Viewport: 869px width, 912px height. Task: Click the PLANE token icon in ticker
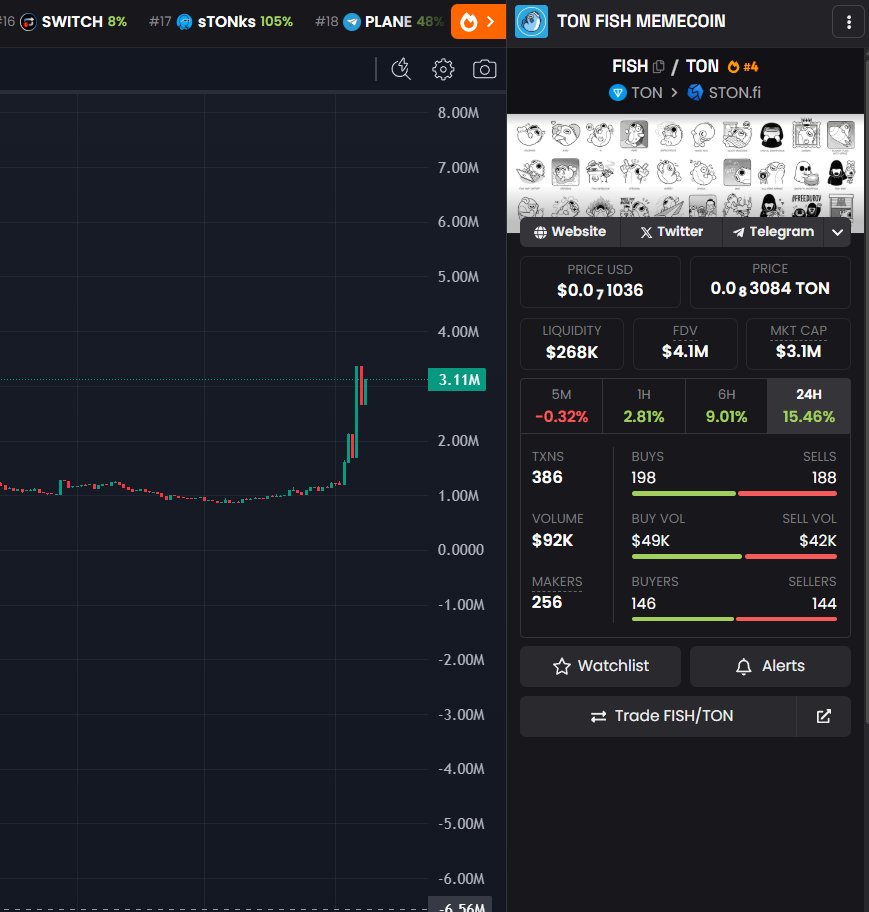(352, 22)
